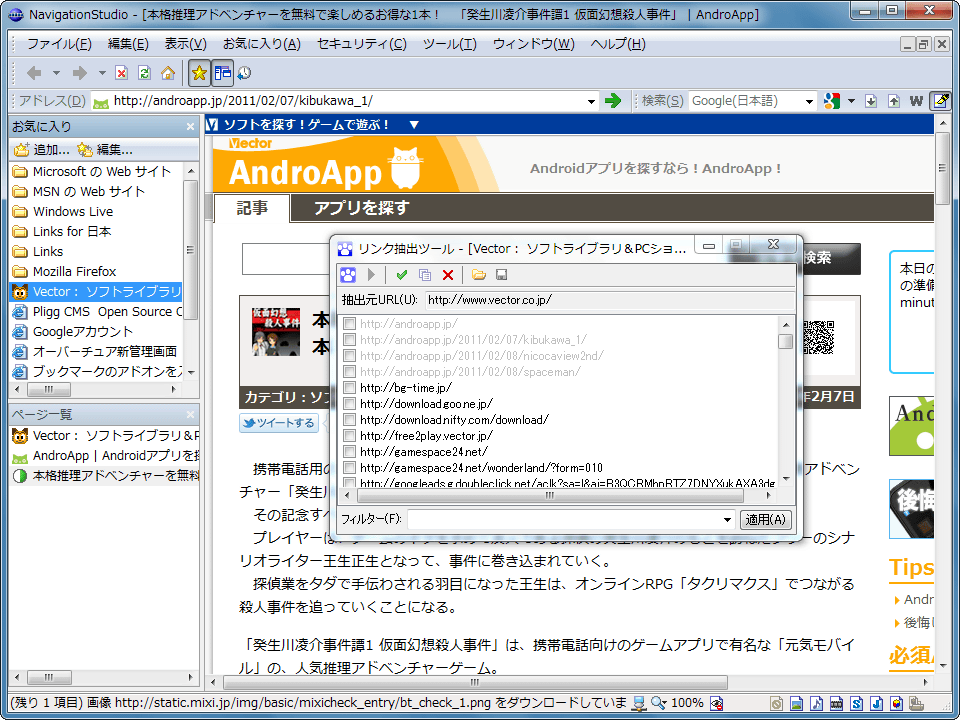Click the 抽出元URL input field
This screenshot has width=960, height=720.
click(x=610, y=300)
